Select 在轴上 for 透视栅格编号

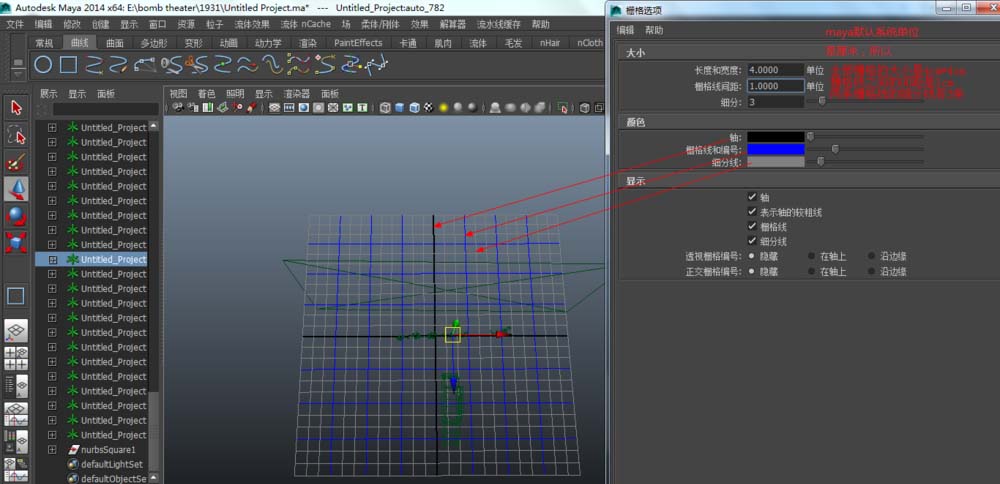(811, 256)
